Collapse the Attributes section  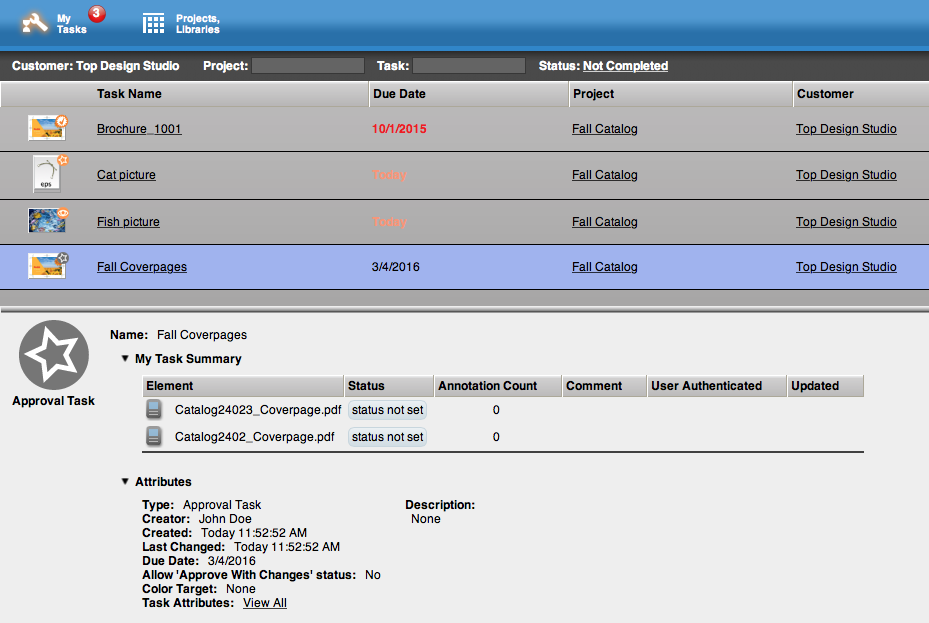[x=125, y=482]
